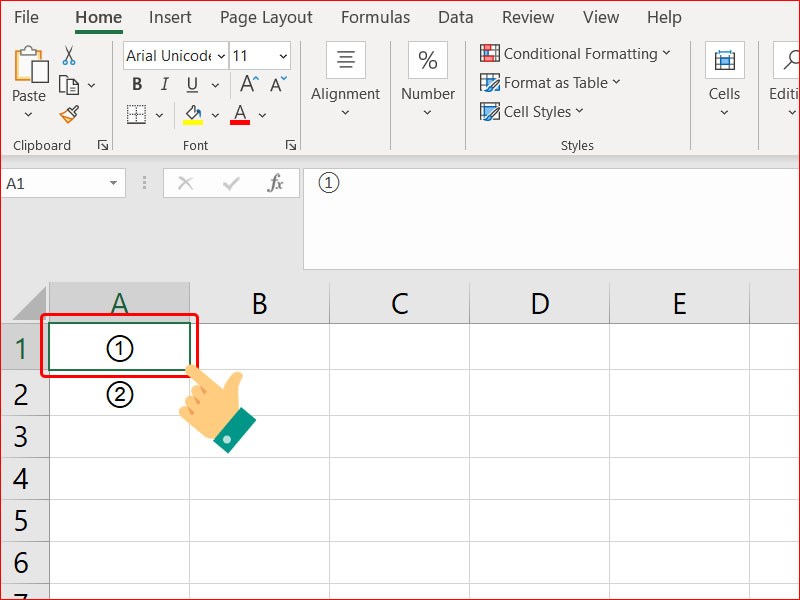The image size is (800, 600).
Task: Toggle Italic formatting
Action: [x=164, y=84]
